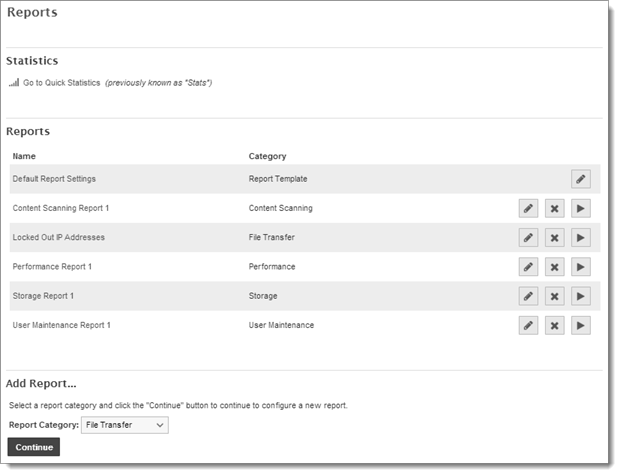Delete the Locked Out IP Addresses report
The image size is (620, 475).
pyautogui.click(x=554, y=238)
